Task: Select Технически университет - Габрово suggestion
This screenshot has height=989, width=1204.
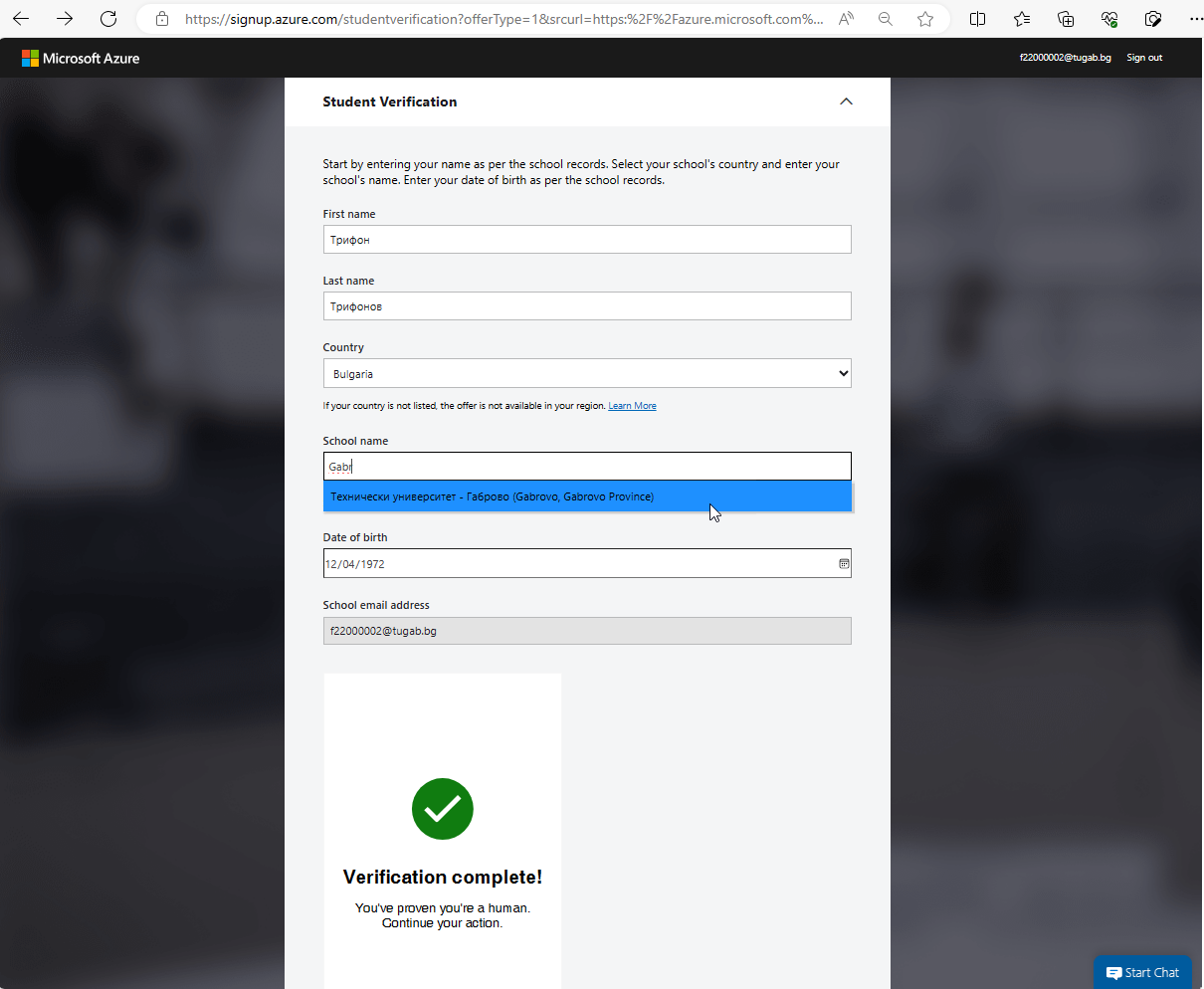Action: point(587,496)
